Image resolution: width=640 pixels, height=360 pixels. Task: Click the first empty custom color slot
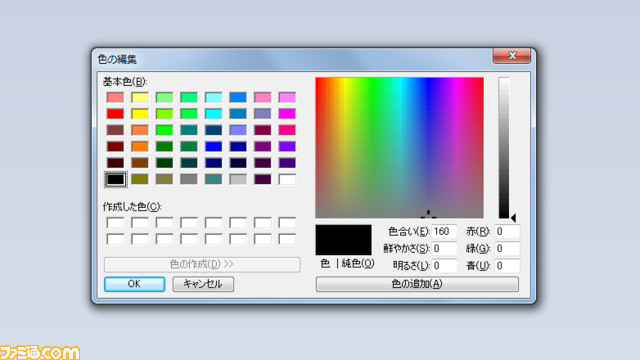[115, 222]
